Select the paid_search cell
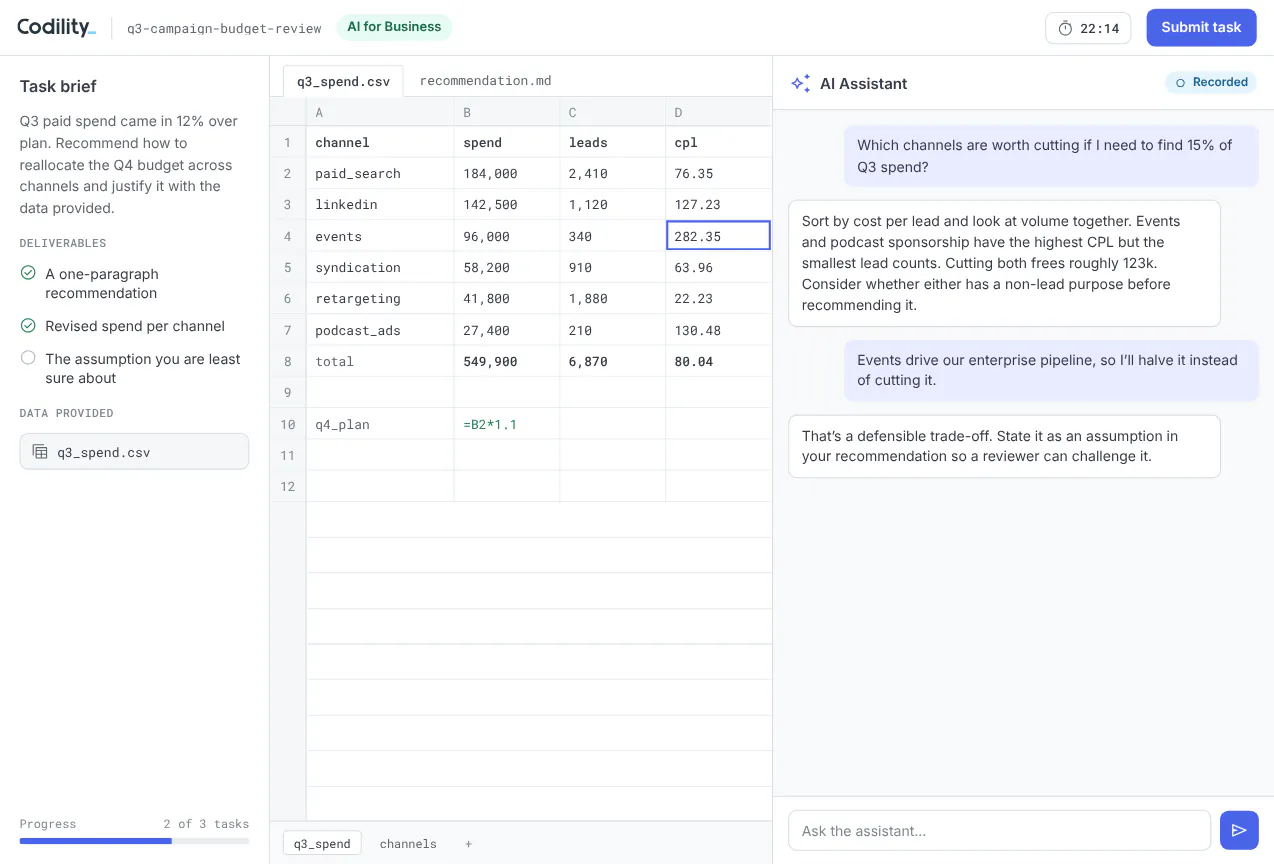 [380, 173]
